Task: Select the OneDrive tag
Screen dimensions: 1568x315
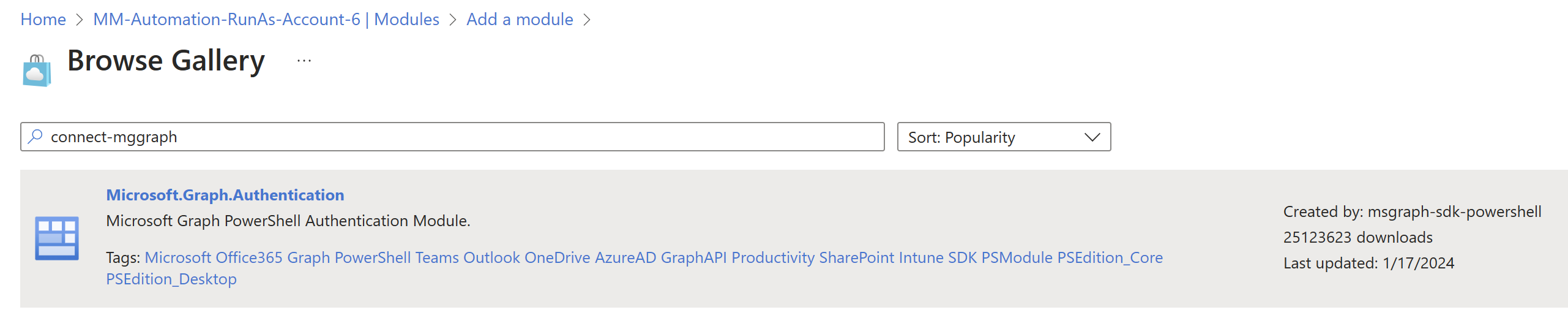Action: 558,257
